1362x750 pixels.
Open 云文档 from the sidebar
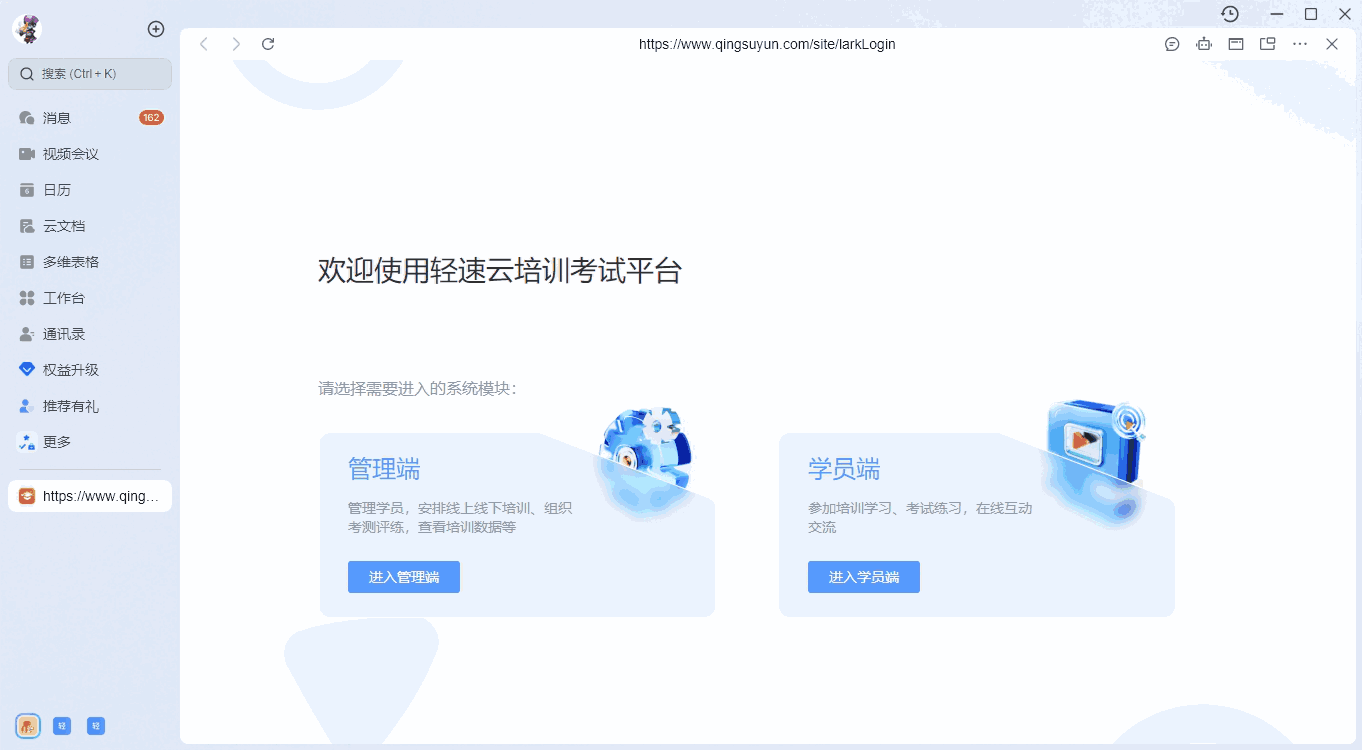pyautogui.click(x=63, y=226)
